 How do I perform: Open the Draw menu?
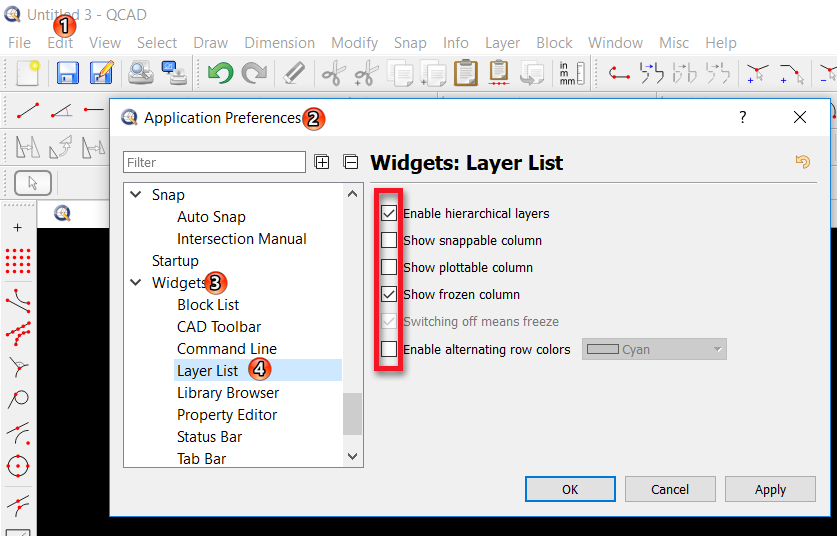pyautogui.click(x=211, y=43)
